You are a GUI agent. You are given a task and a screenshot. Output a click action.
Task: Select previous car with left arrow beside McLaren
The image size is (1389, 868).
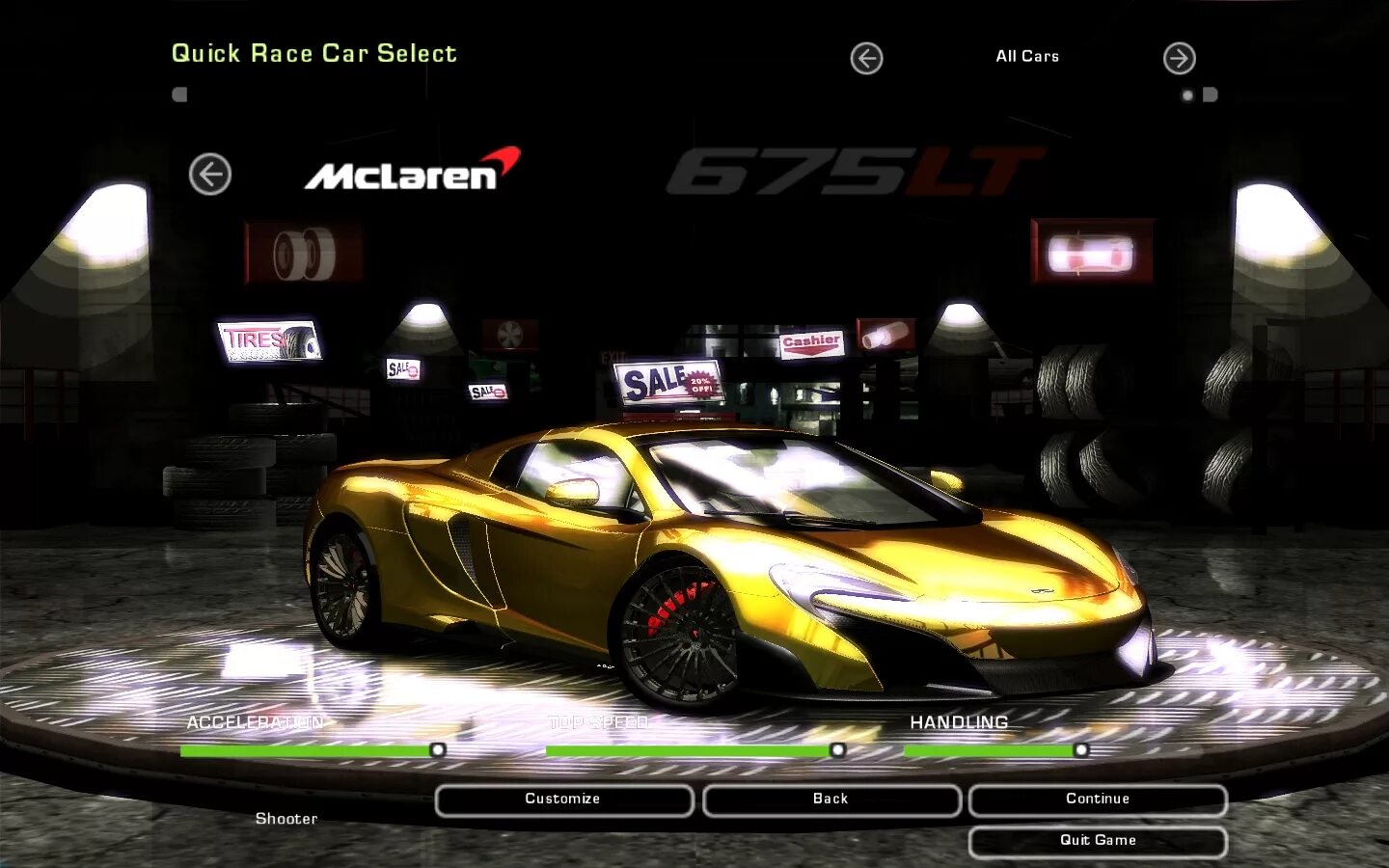pyautogui.click(x=210, y=175)
